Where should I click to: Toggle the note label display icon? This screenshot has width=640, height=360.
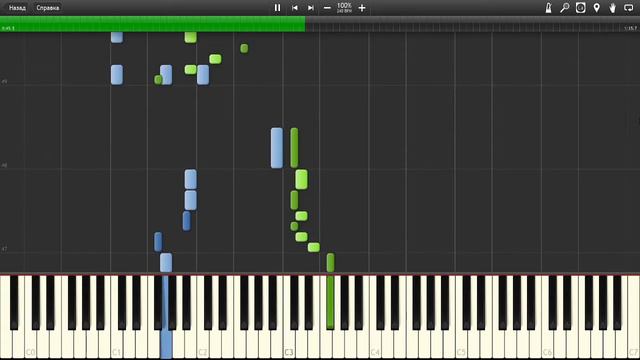point(580,8)
